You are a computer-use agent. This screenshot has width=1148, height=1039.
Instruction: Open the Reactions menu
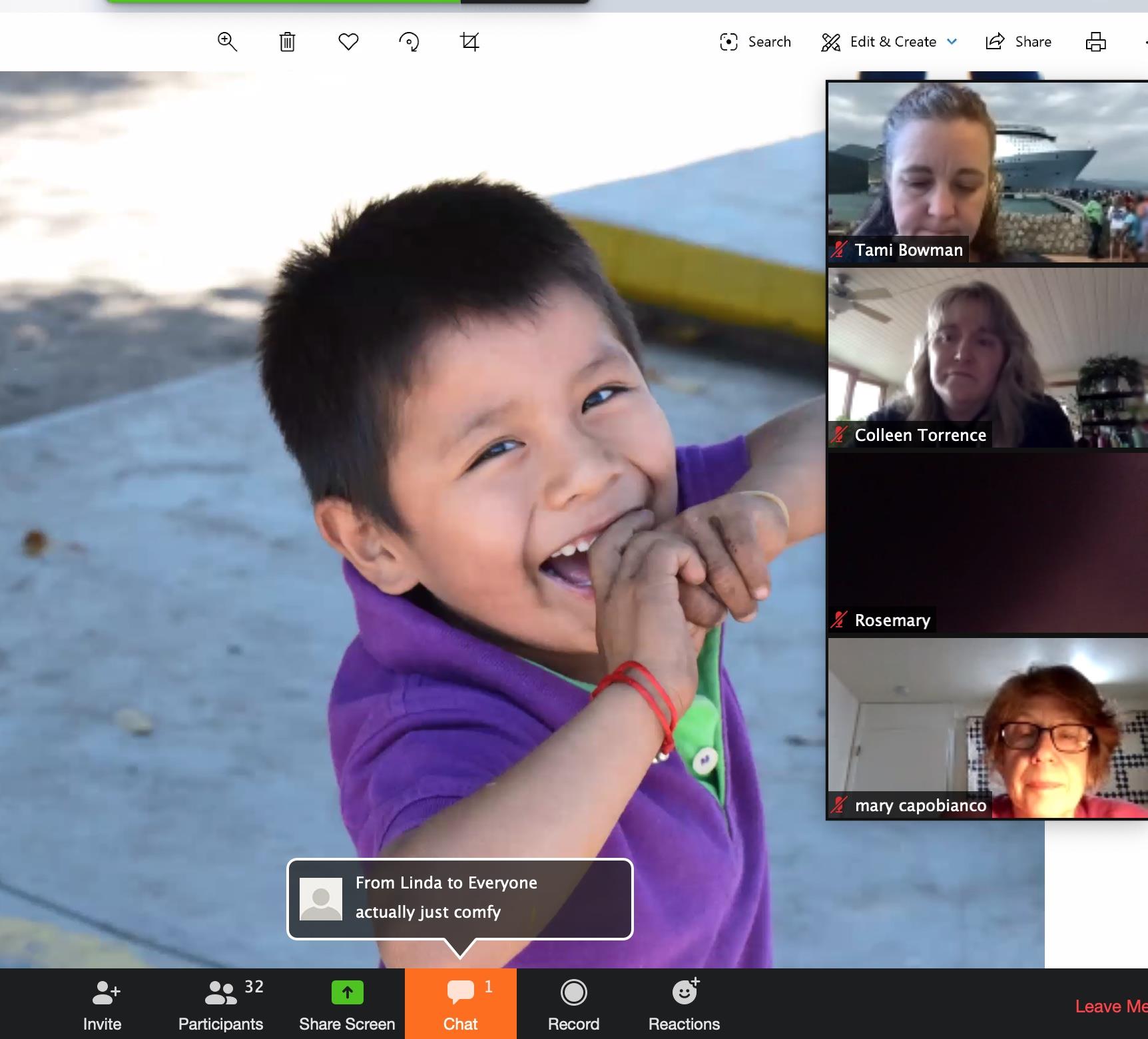point(684,1004)
